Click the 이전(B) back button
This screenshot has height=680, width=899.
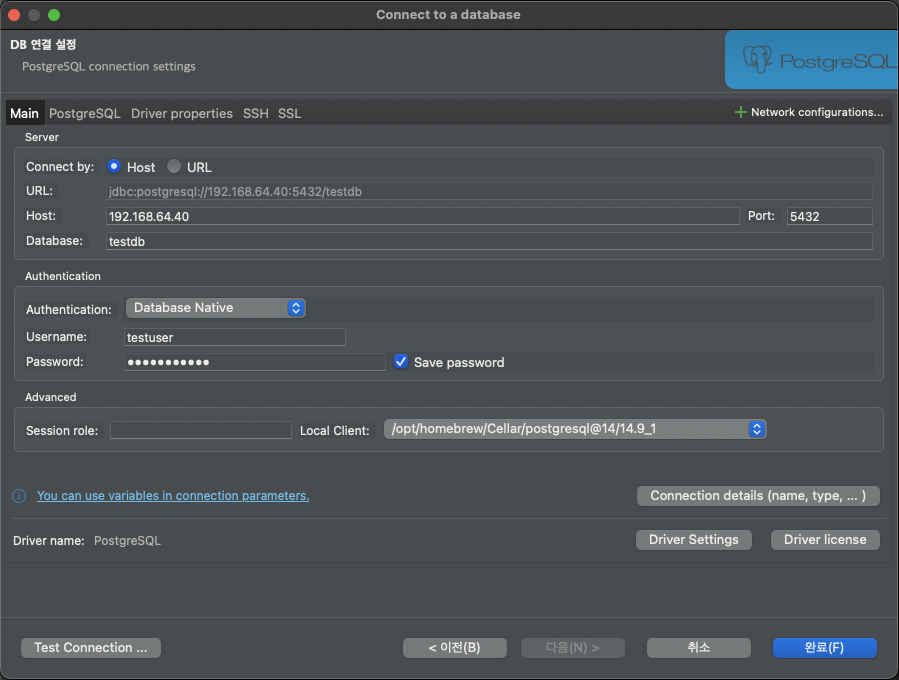455,648
